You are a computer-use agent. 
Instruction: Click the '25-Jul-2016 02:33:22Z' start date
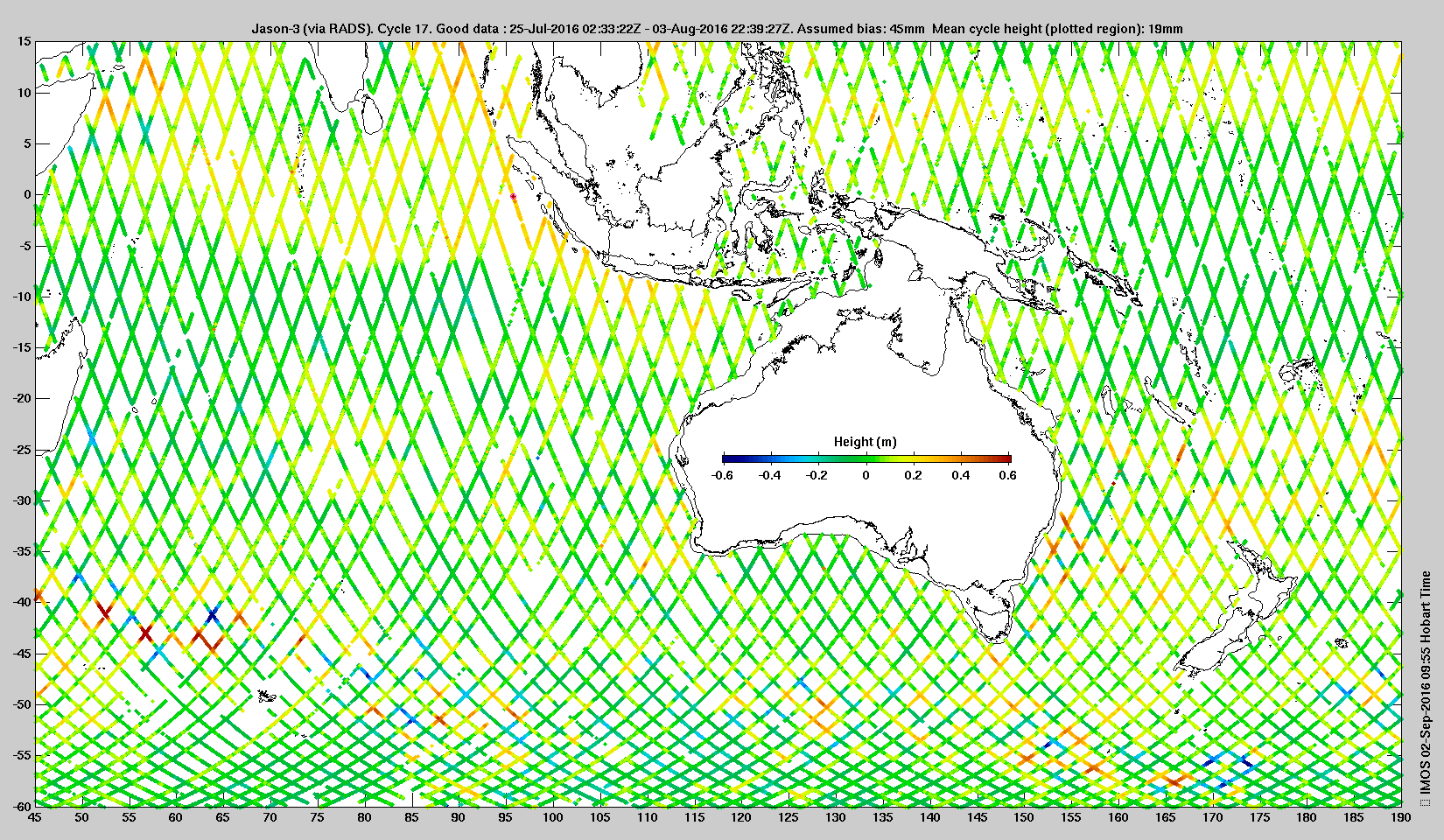pyautogui.click(x=572, y=29)
